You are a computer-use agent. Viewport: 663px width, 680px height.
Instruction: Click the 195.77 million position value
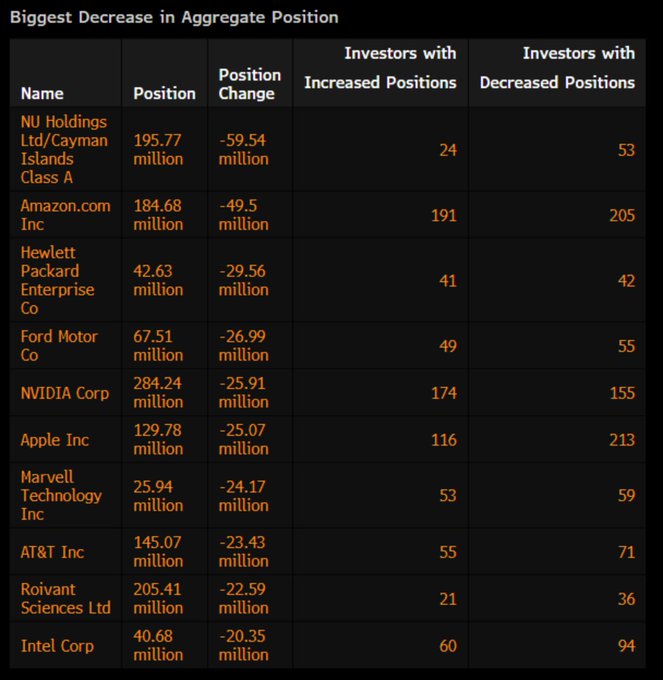(x=158, y=150)
